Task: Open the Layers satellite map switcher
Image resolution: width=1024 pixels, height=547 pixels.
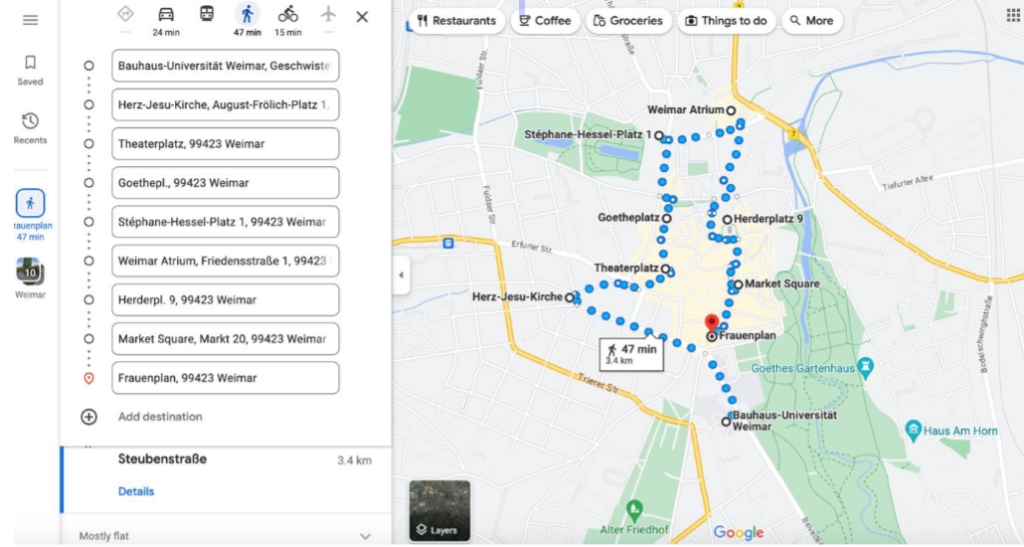Action: (440, 511)
